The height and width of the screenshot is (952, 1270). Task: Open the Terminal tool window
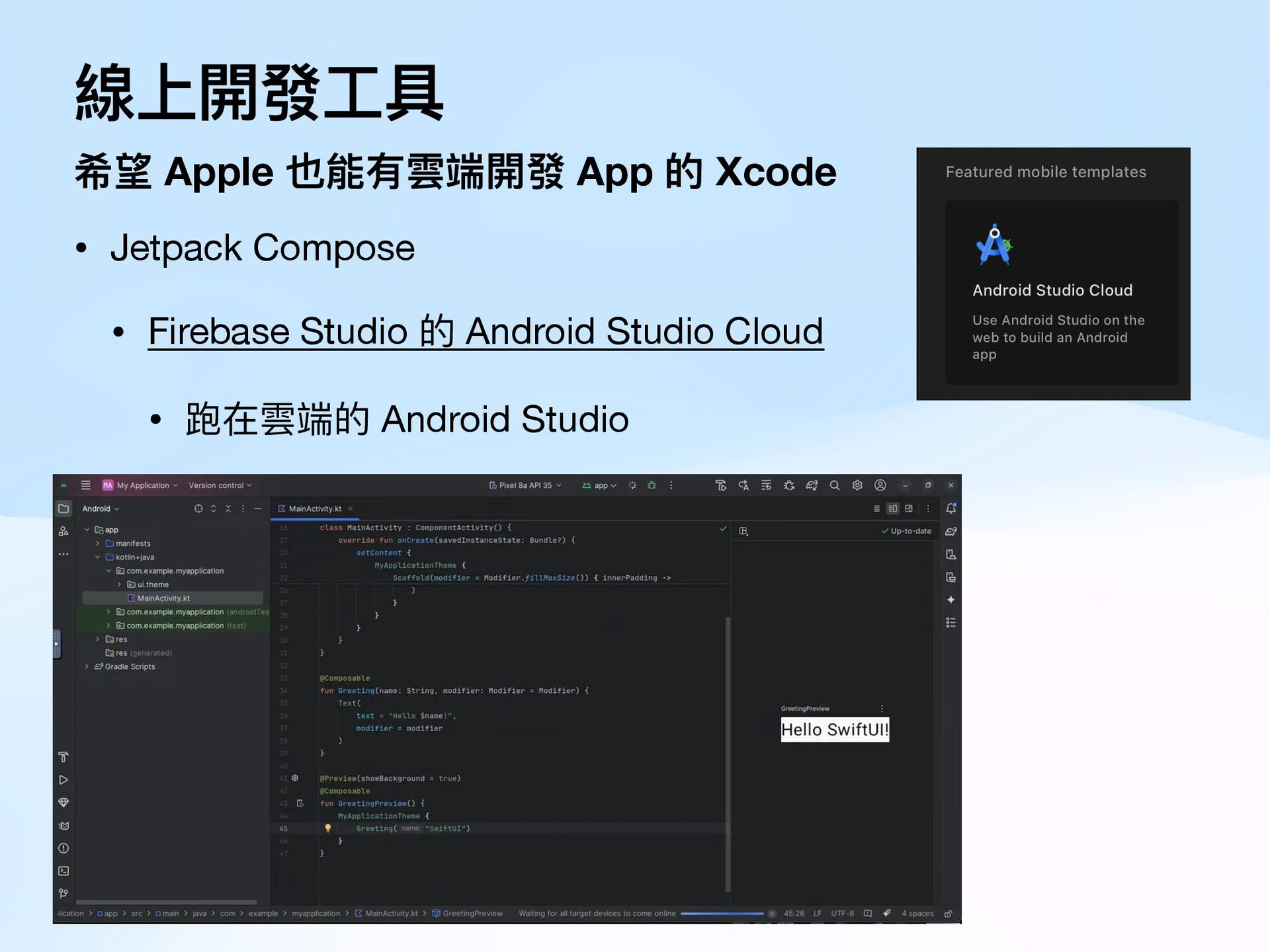click(x=63, y=871)
